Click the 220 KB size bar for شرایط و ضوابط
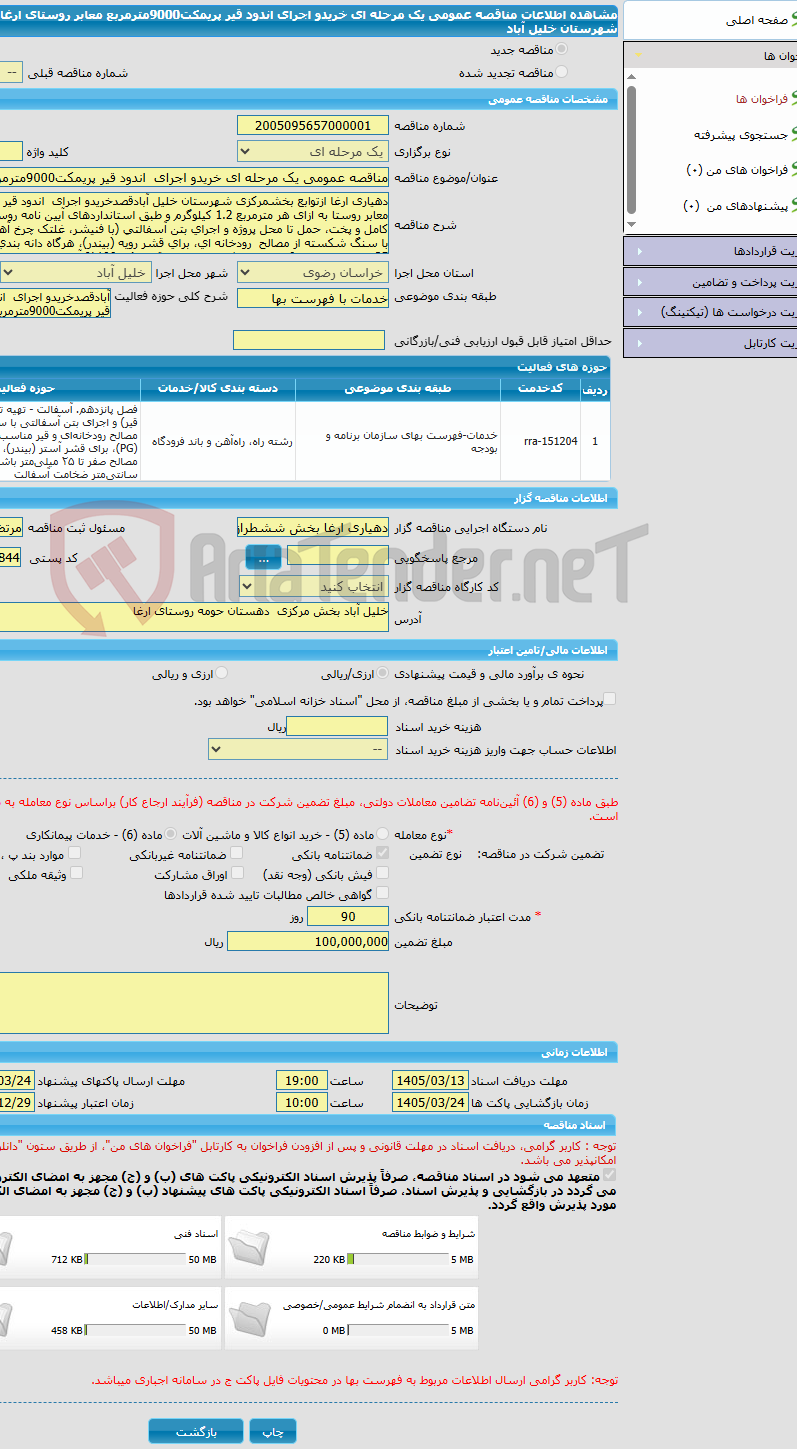 point(400,1259)
